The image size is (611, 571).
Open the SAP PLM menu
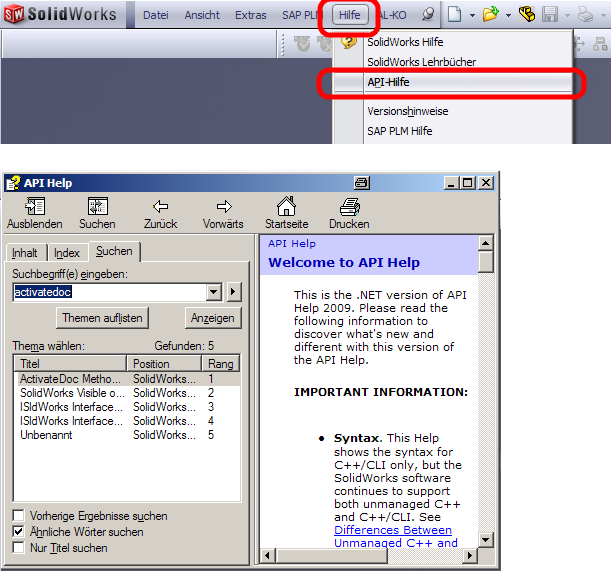point(301,15)
